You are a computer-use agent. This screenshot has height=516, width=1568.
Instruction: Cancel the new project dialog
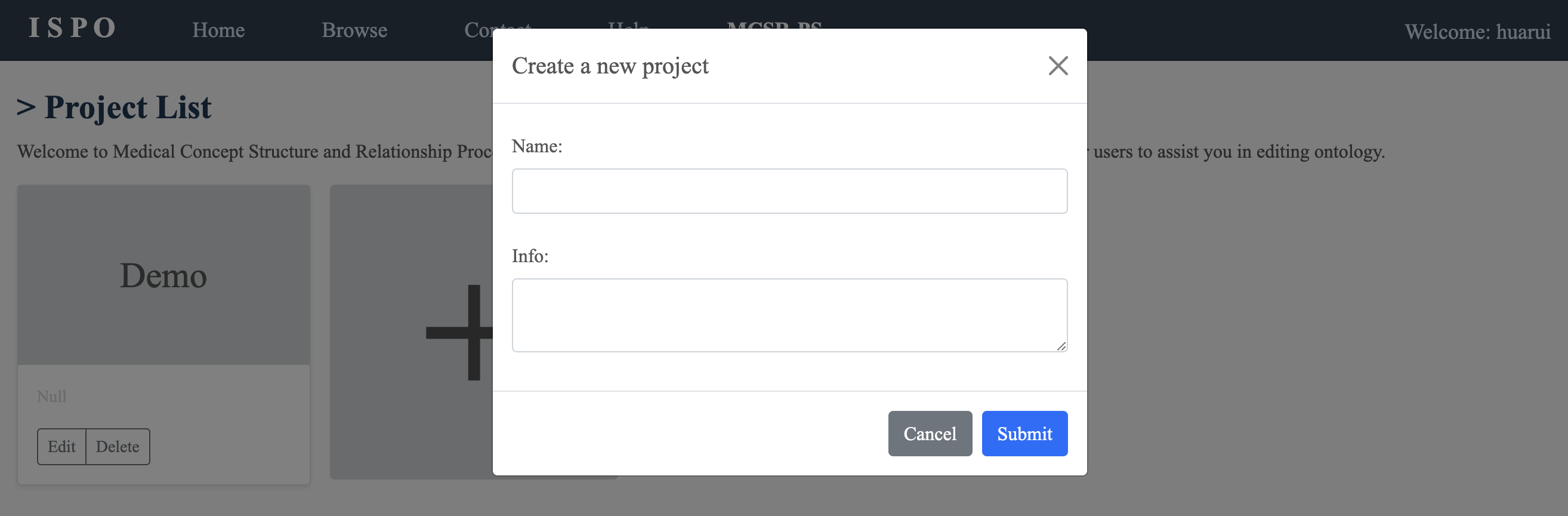pyautogui.click(x=930, y=433)
